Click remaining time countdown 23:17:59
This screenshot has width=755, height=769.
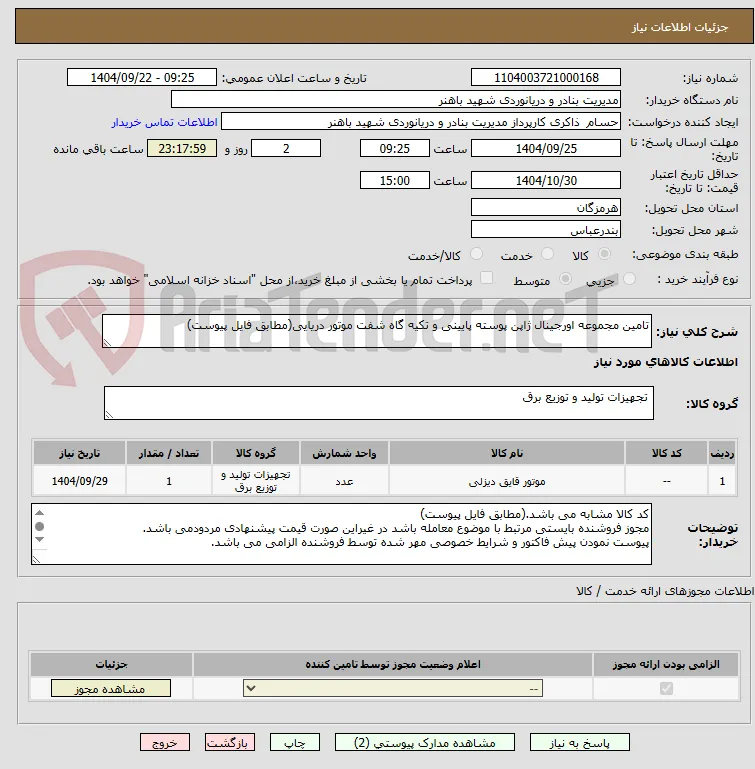182,148
